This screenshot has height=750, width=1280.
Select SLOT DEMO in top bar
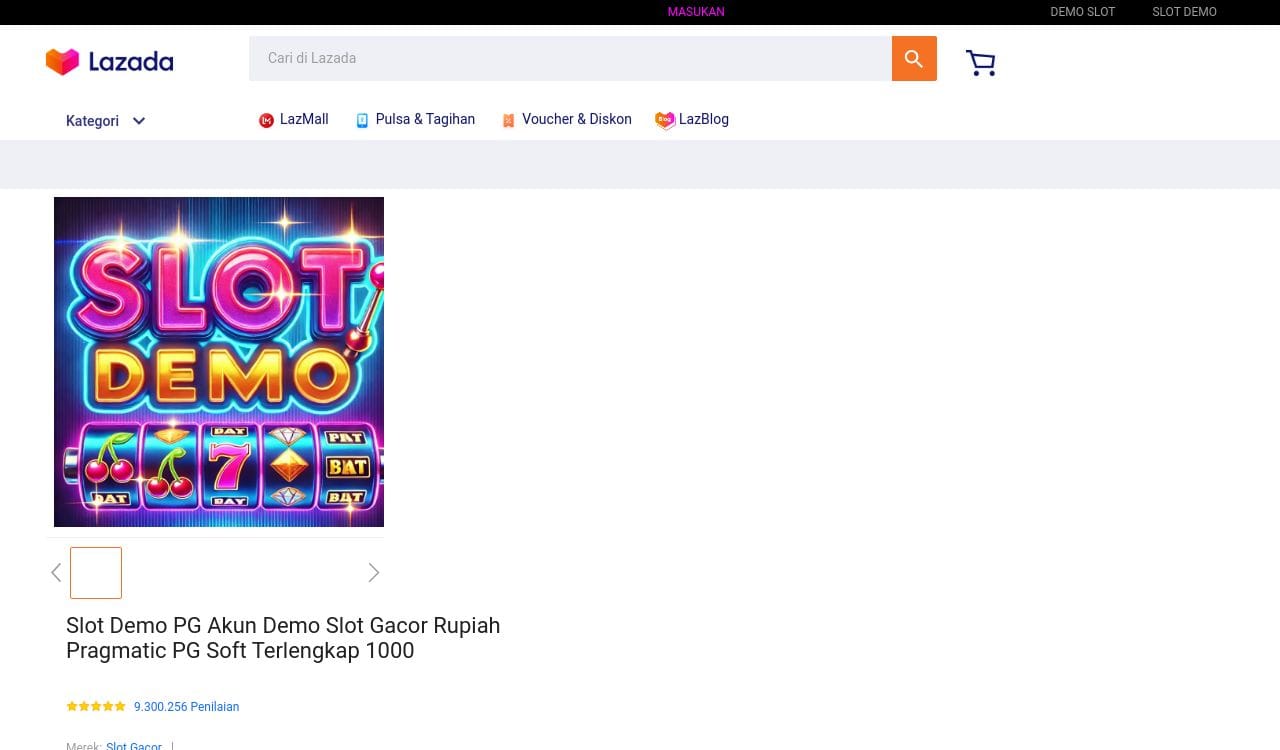coord(1184,12)
